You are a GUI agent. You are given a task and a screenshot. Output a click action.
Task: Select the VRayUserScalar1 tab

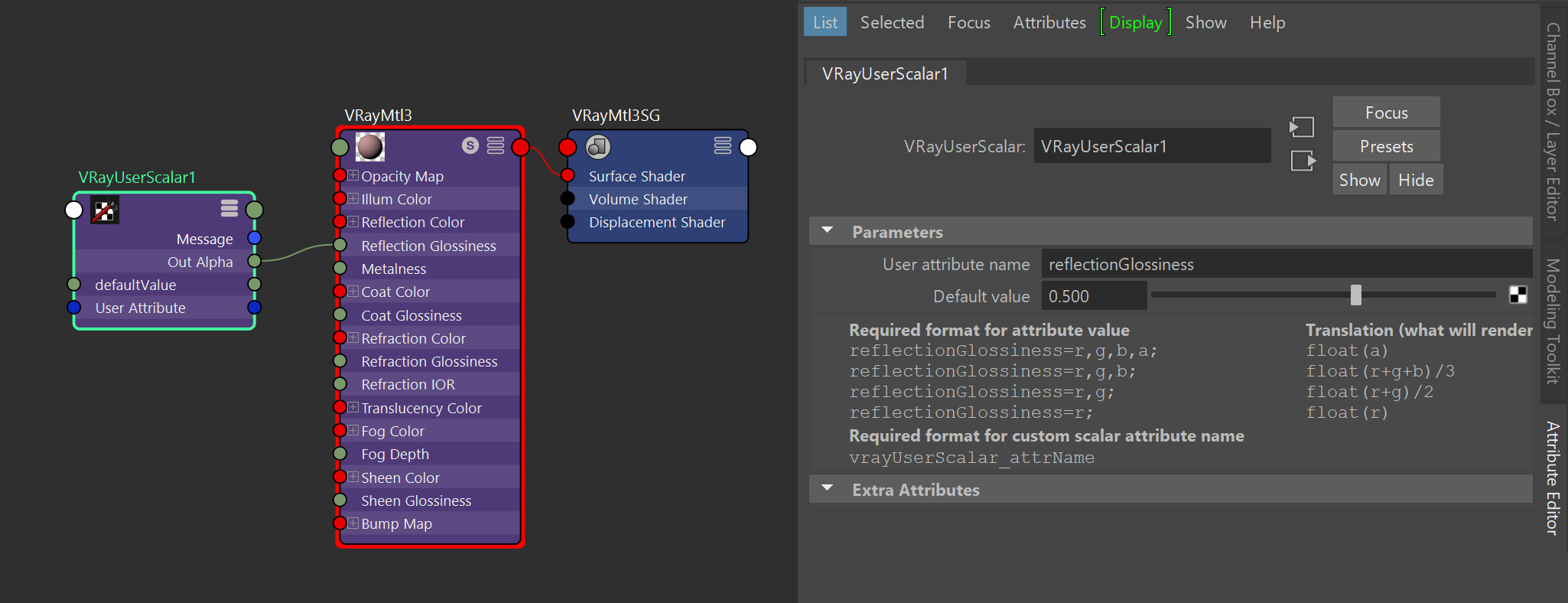pos(886,73)
